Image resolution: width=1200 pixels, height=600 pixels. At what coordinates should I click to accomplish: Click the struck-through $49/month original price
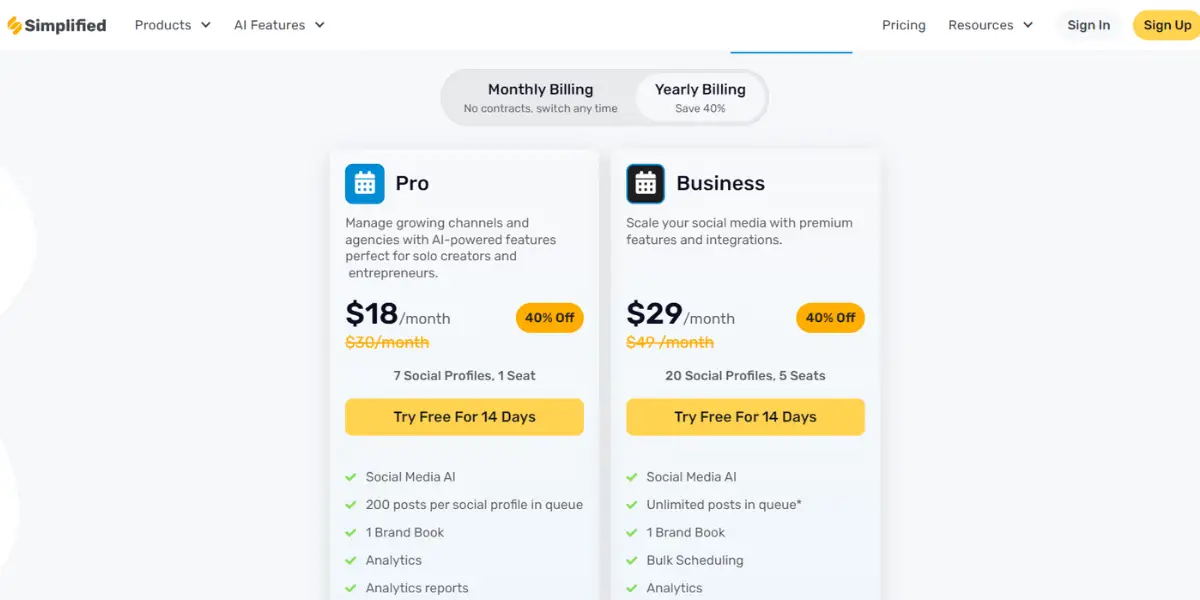pos(670,343)
